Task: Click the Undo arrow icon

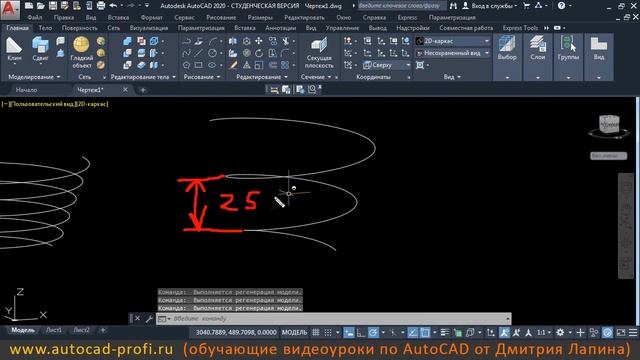Action: click(x=113, y=6)
